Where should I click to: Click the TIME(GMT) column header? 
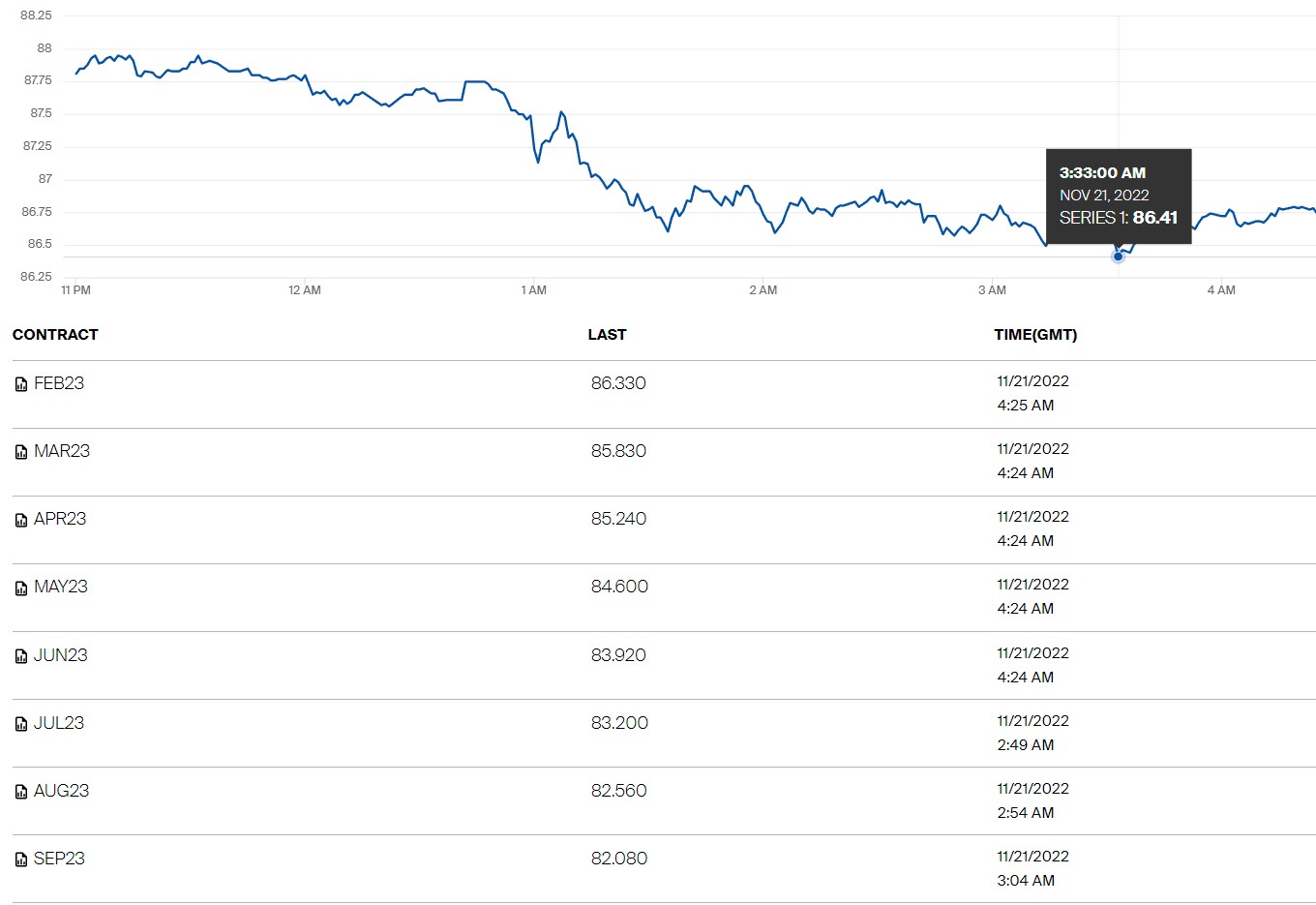tap(1035, 335)
